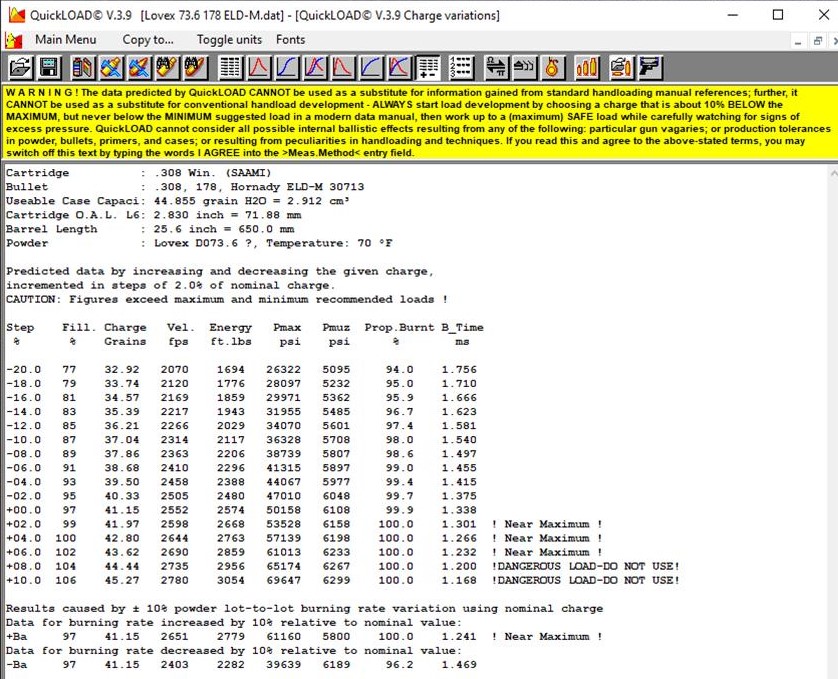838x679 pixels.
Task: Click the first binoculars with pencil icon
Action: [x=167, y=68]
